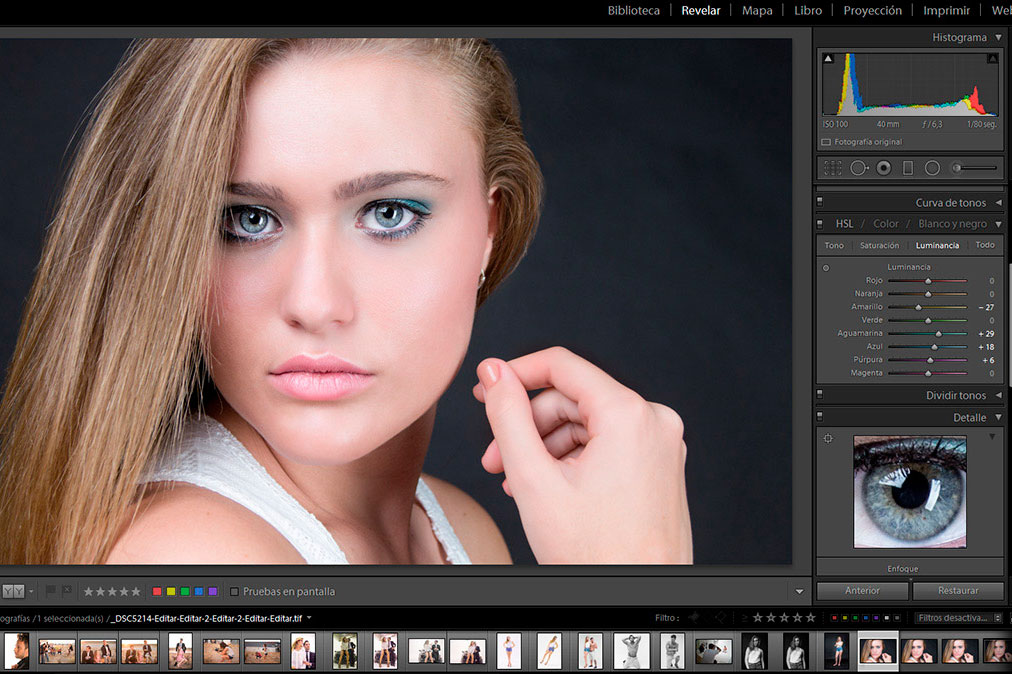The height and width of the screenshot is (674, 1012).
Task: Expand the Curva de tonos panel
Action: point(998,203)
